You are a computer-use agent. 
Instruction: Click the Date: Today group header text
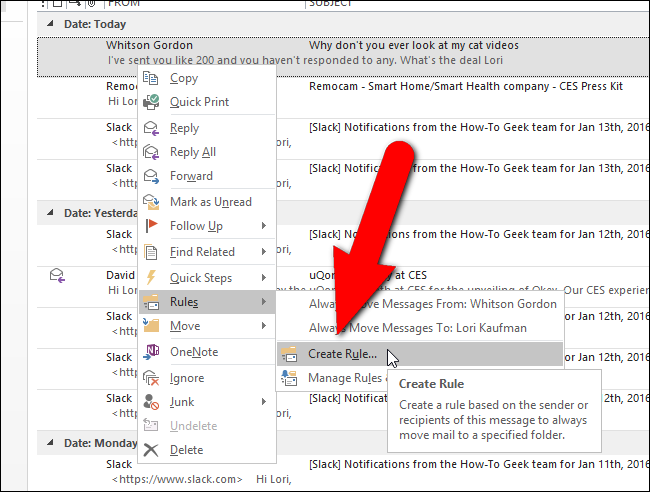pyautogui.click(x=95, y=24)
